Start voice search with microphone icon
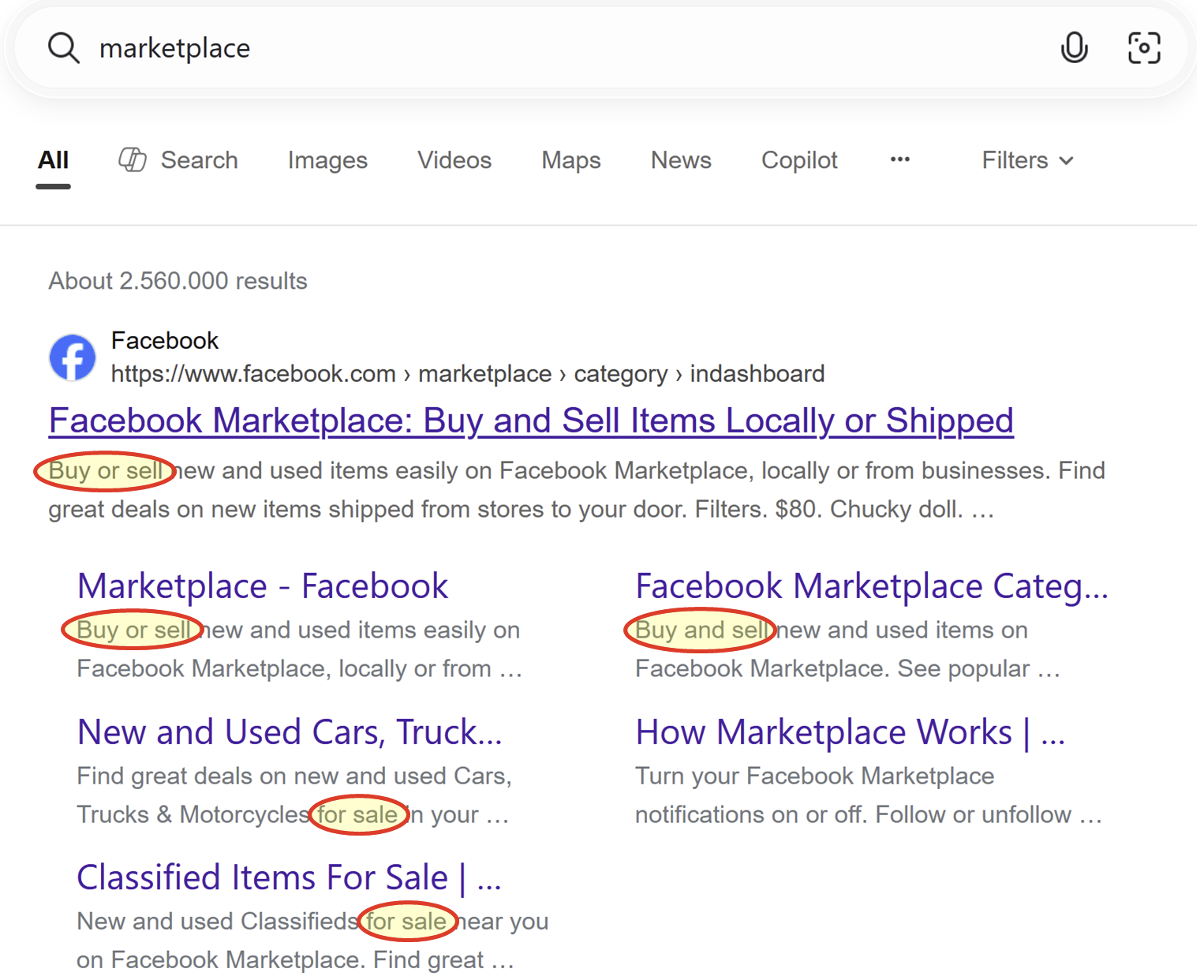Image resolution: width=1204 pixels, height=980 pixels. [x=1073, y=48]
